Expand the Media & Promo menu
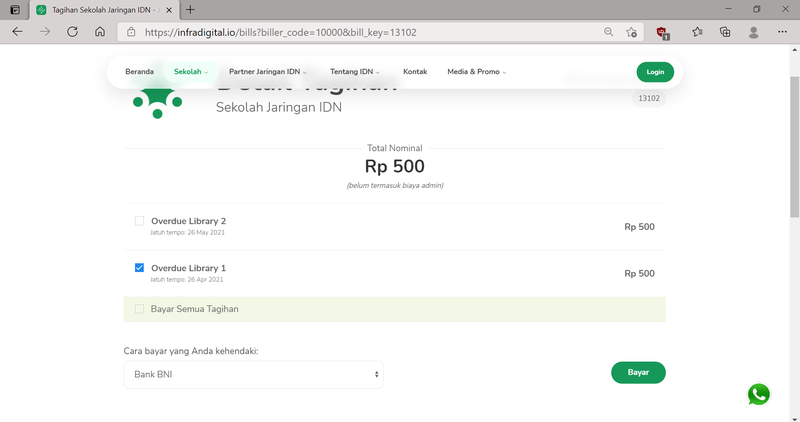This screenshot has height=422, width=800. click(x=477, y=71)
